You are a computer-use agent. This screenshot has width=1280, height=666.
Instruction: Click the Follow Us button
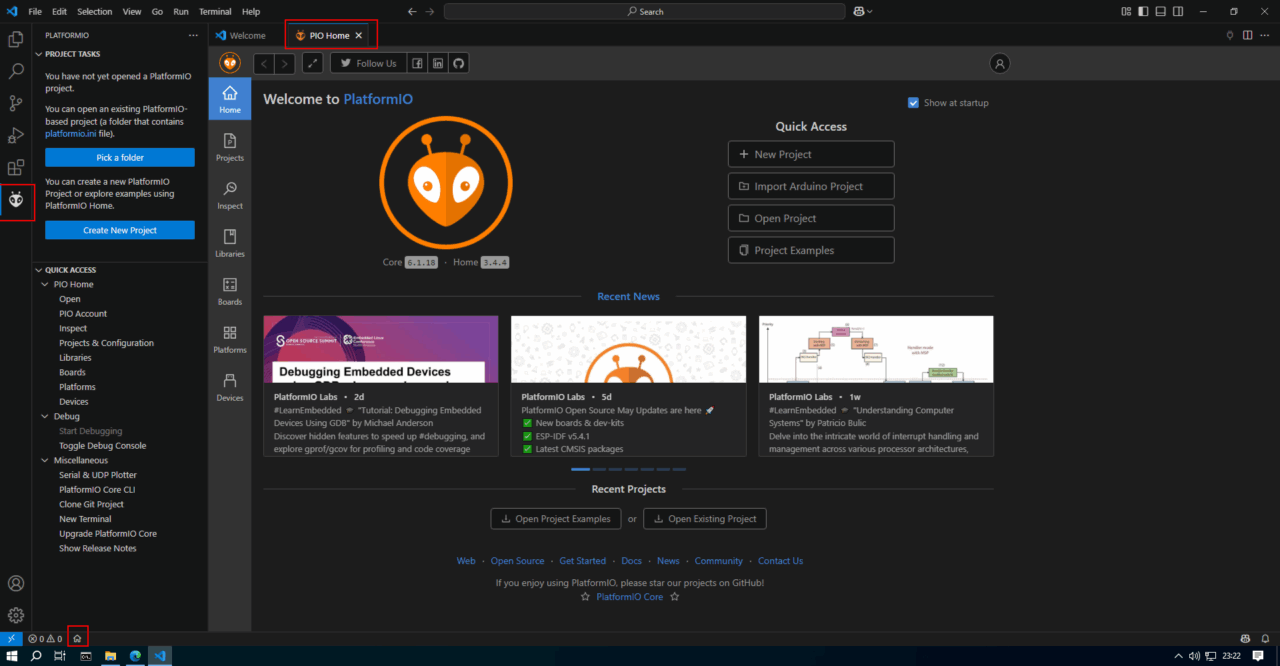tap(368, 63)
